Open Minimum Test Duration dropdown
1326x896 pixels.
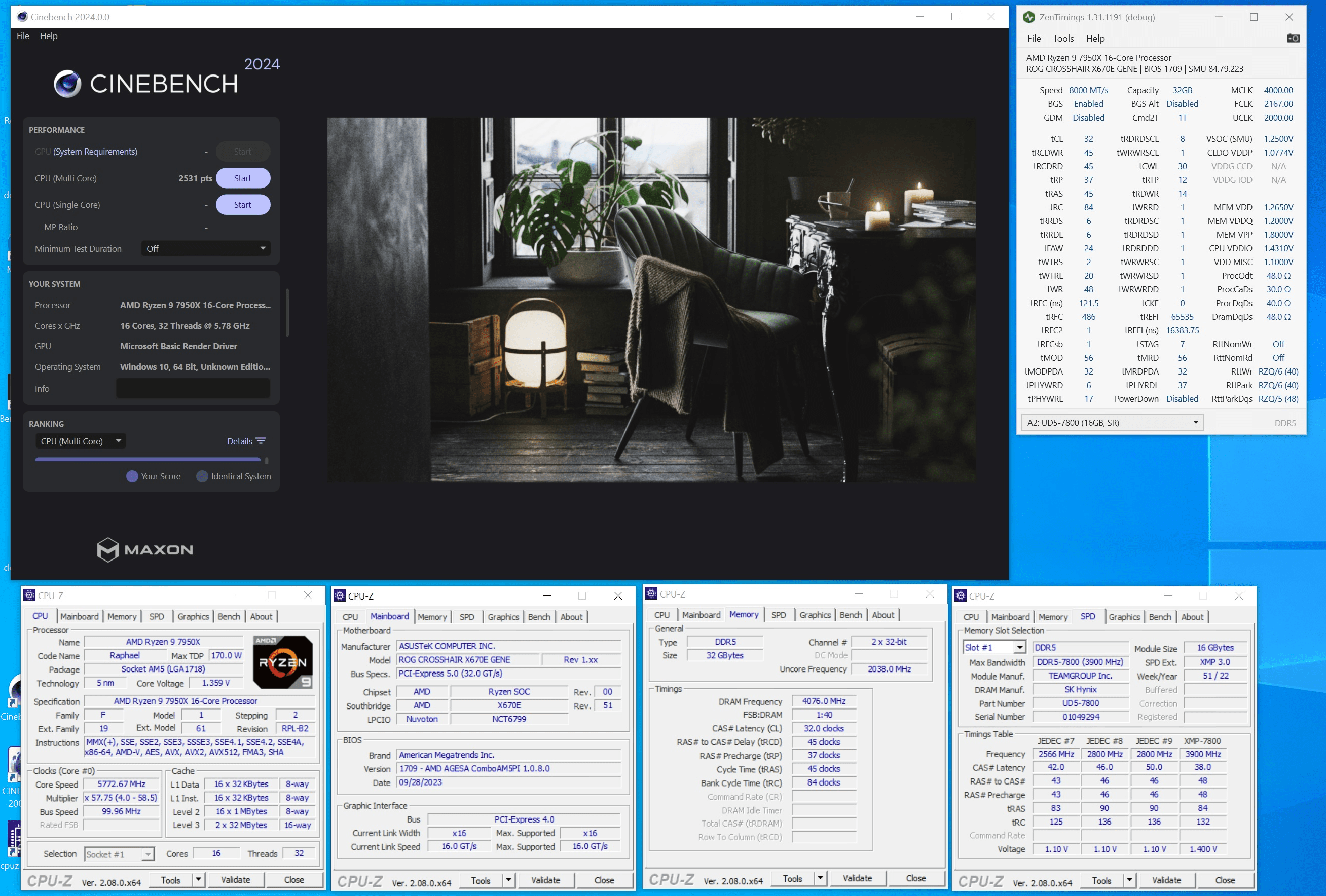point(206,249)
